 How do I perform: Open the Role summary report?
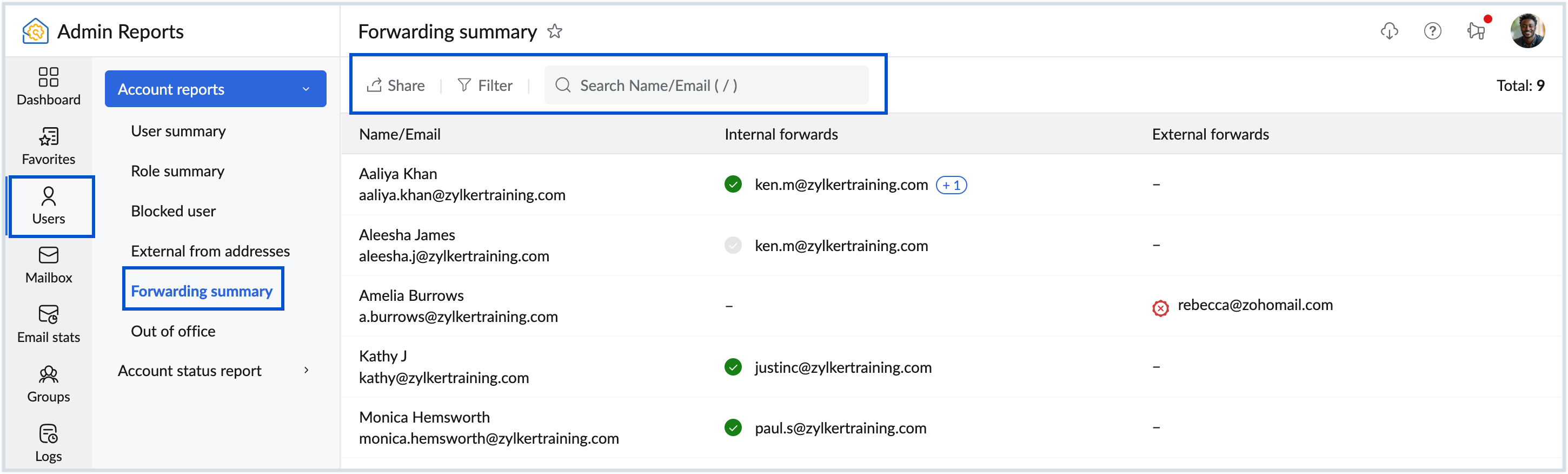tap(178, 171)
